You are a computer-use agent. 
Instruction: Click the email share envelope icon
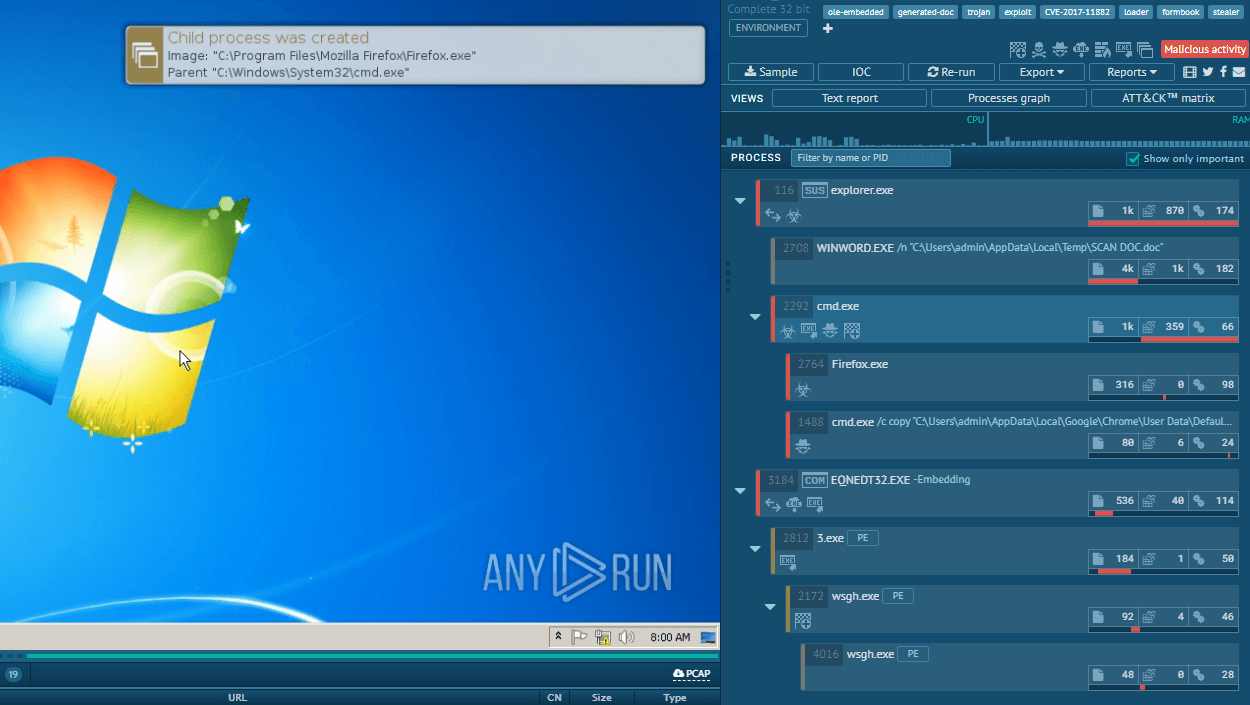(1239, 72)
